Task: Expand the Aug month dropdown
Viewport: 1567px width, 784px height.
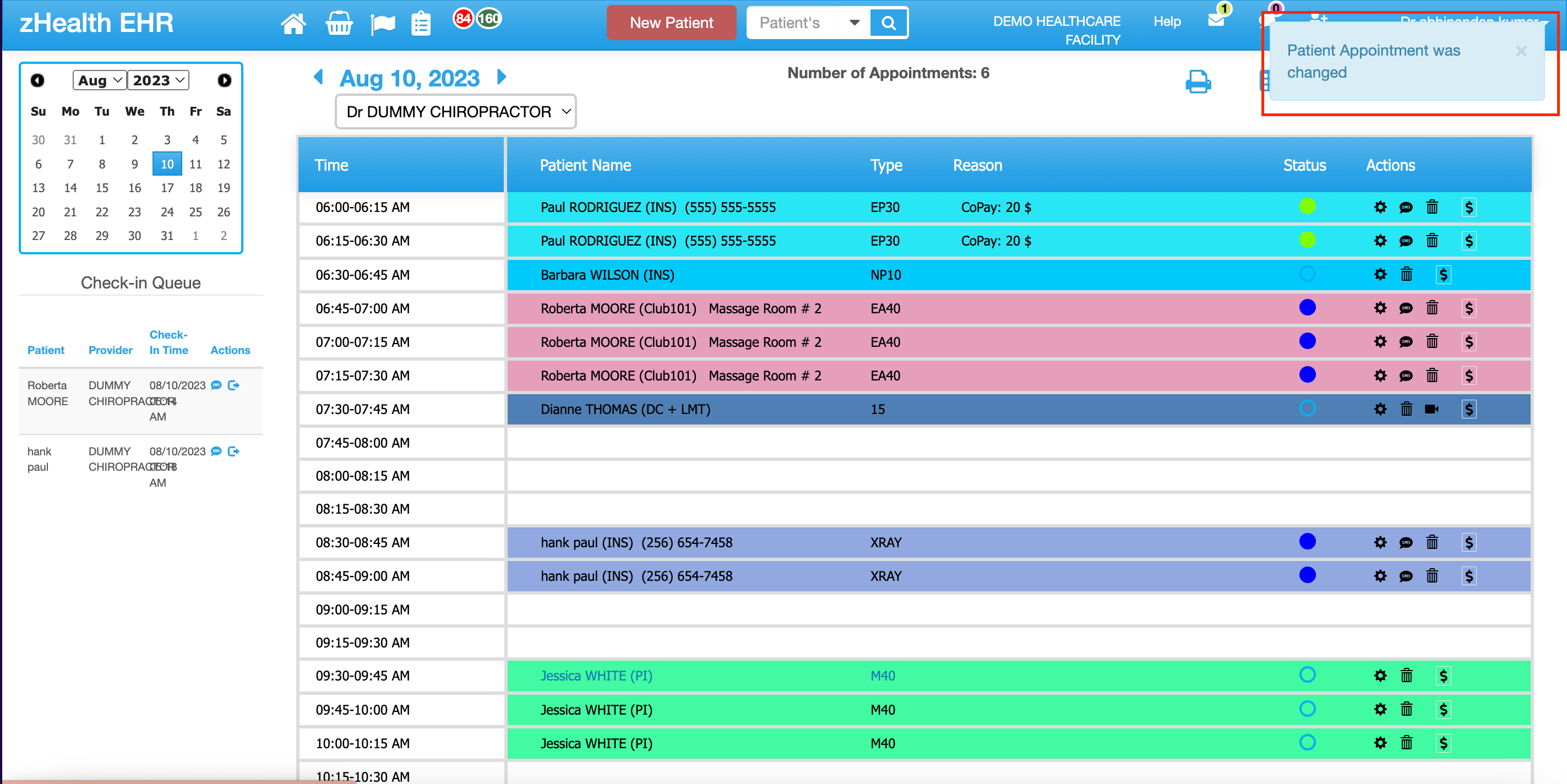Action: (100, 80)
